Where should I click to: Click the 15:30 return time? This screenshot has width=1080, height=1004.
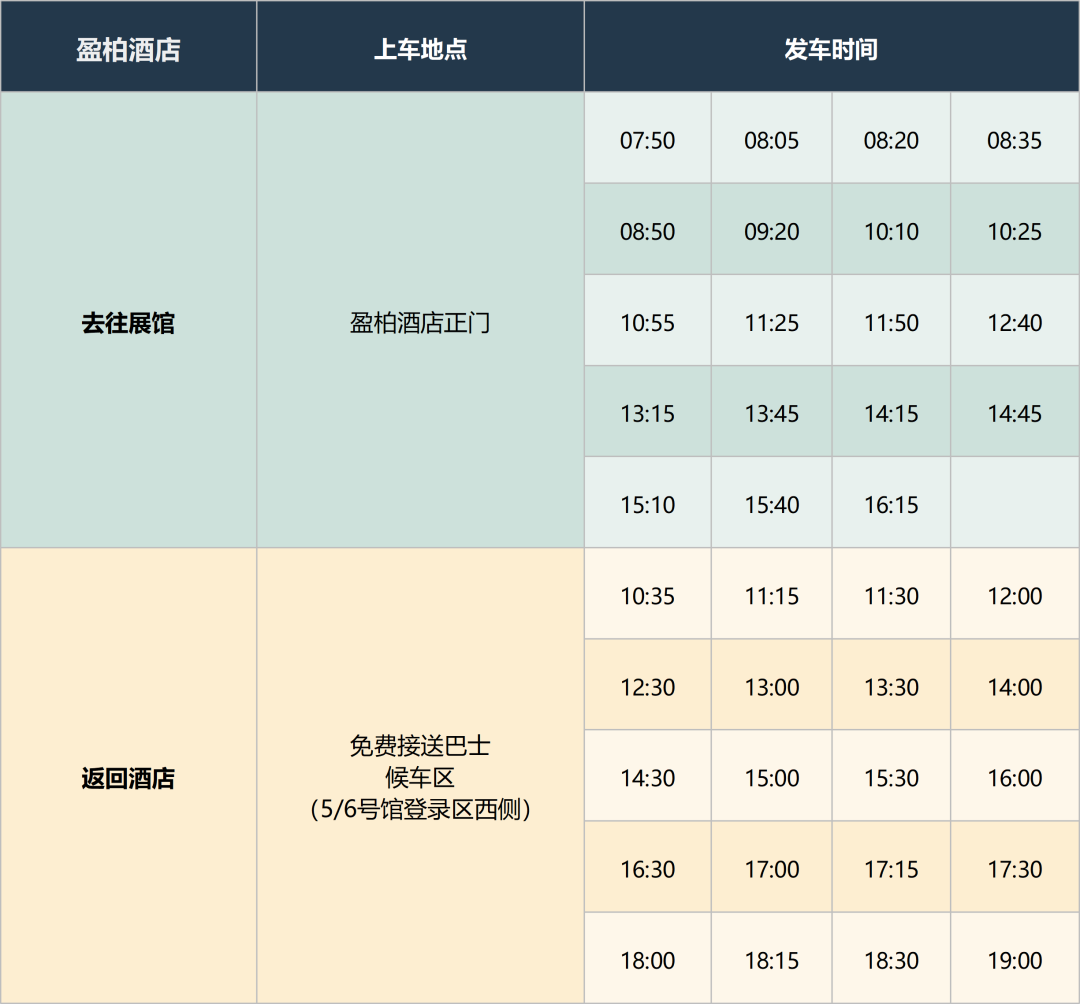click(x=891, y=775)
